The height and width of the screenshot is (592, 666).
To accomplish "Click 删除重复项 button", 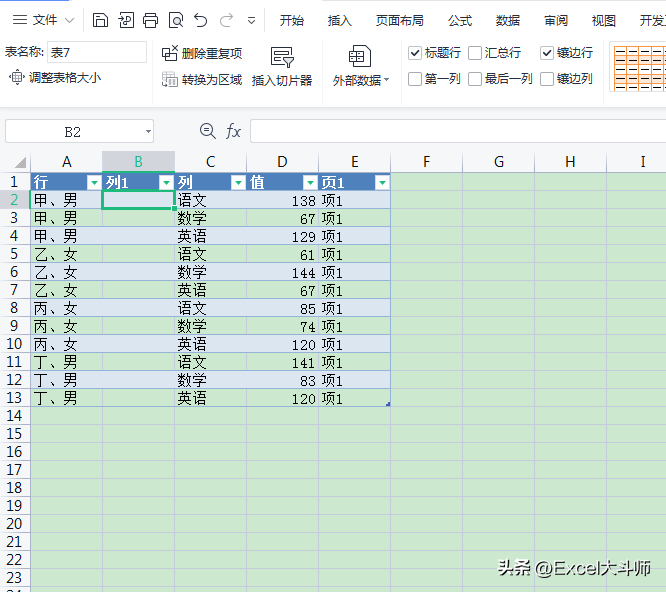I will point(202,54).
